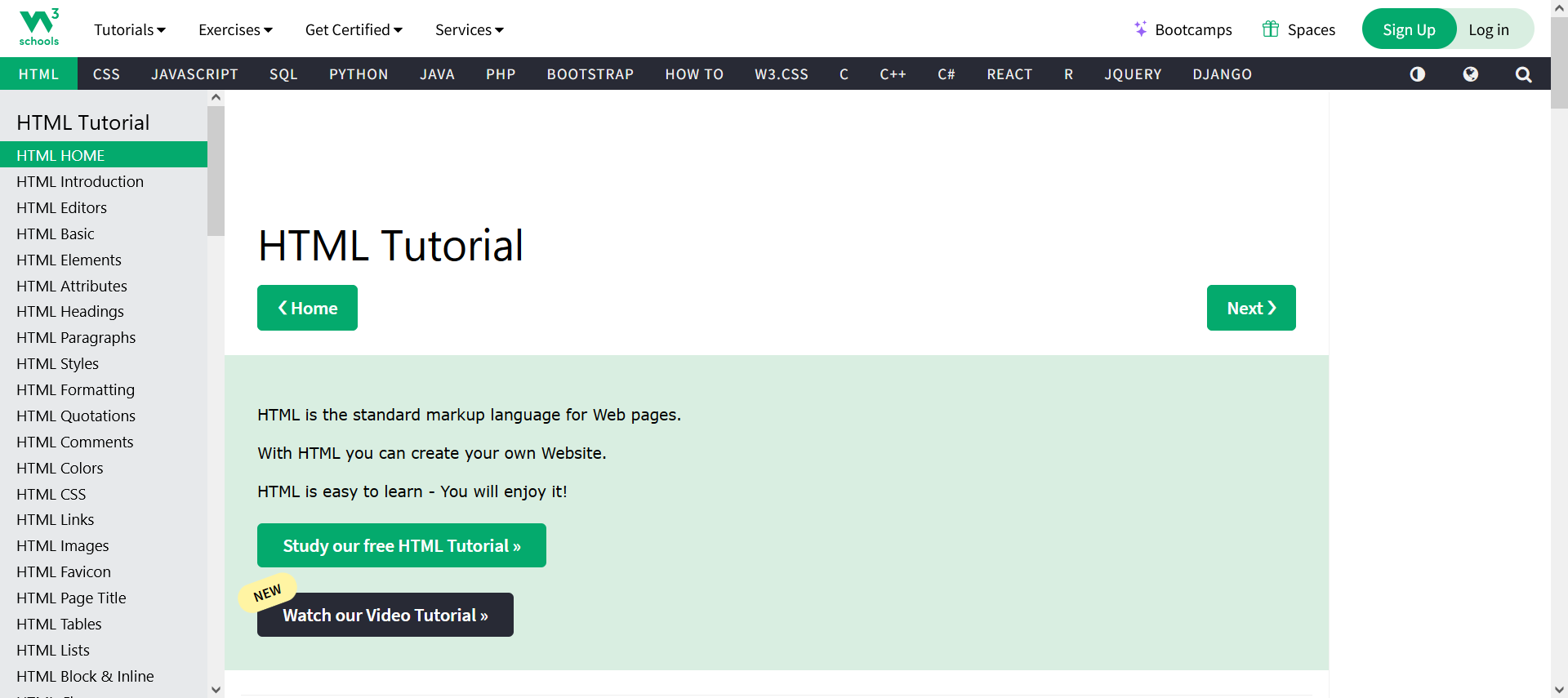Select the PYTHON tab
This screenshot has height=698, width=1568.
click(359, 73)
